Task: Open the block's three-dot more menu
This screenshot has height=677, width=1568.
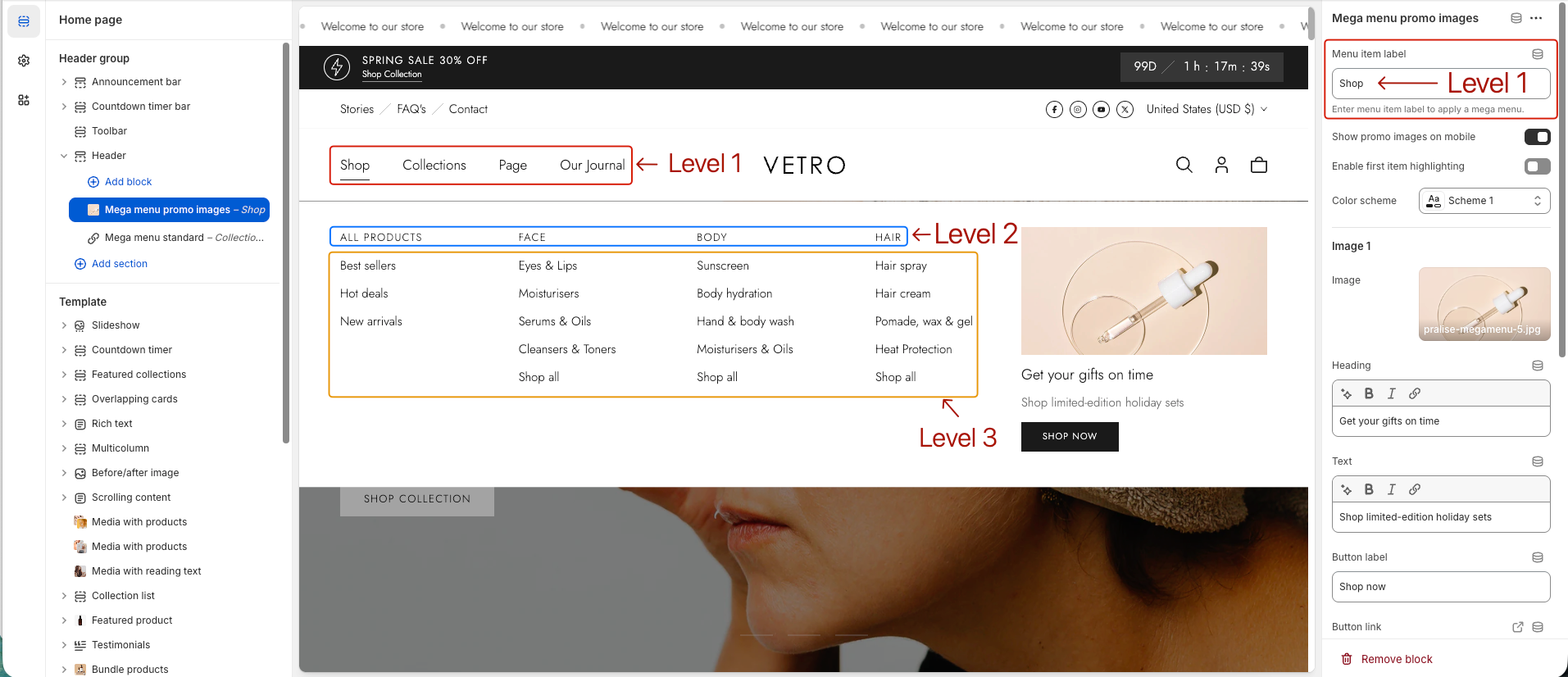Action: (1536, 18)
